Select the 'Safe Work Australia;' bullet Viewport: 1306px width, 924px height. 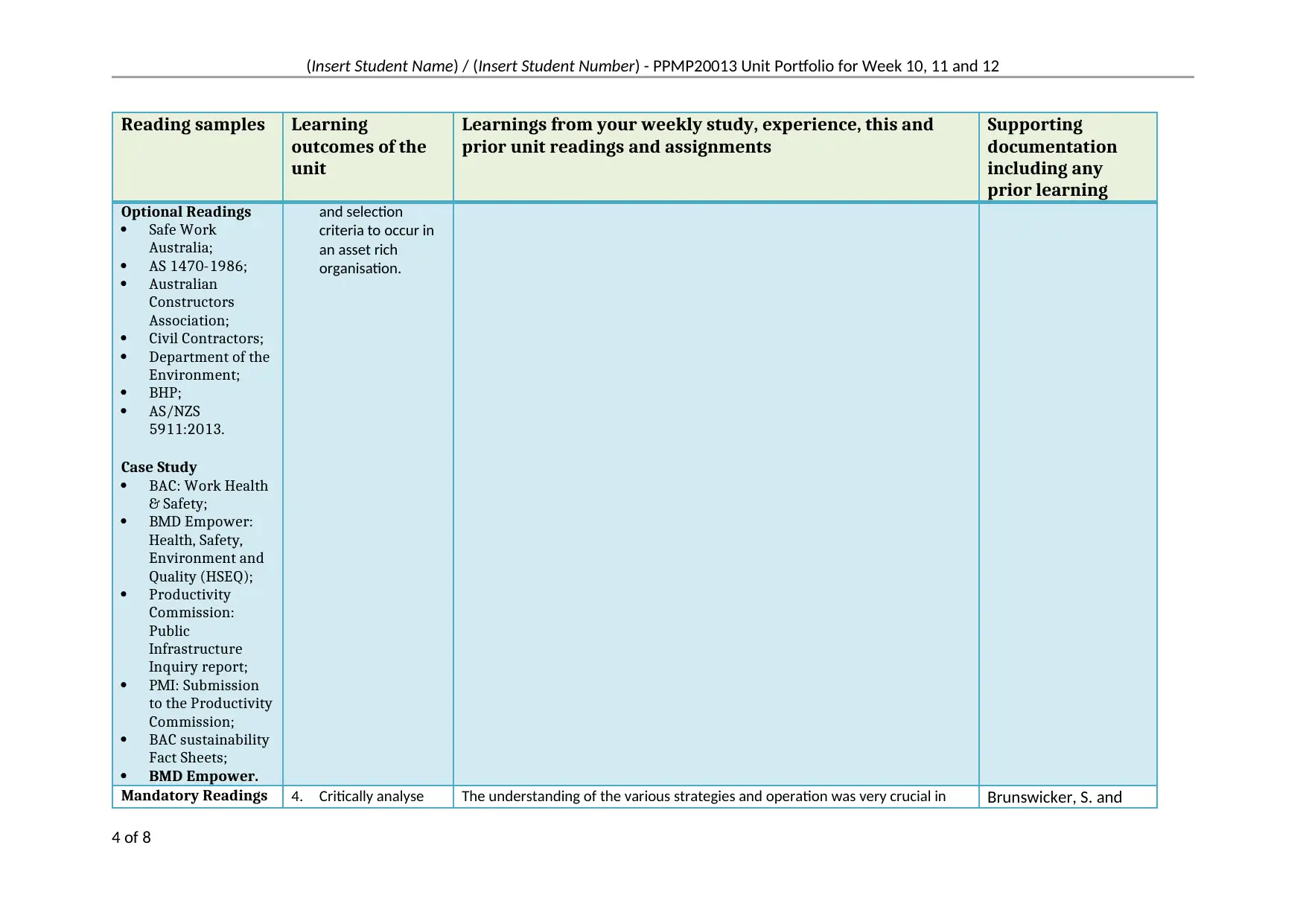pyautogui.click(x=182, y=238)
